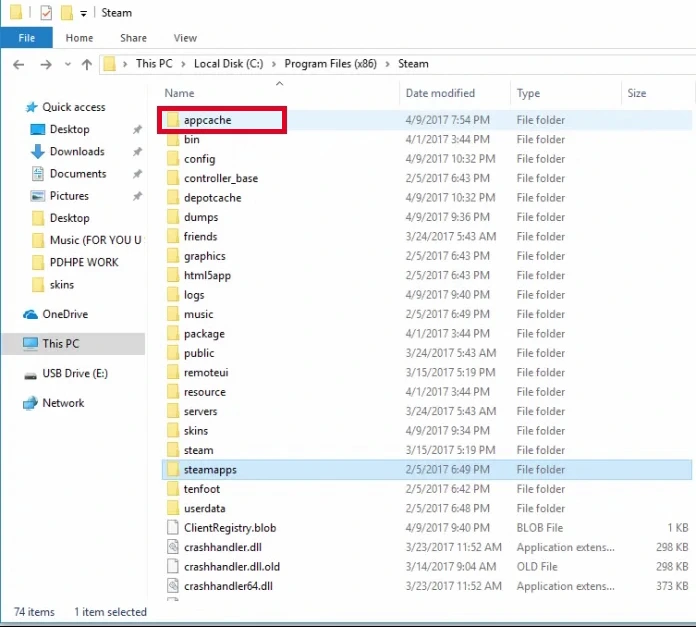The width and height of the screenshot is (696, 627).
Task: Click the pin icon beside Downloads
Action: tap(138, 152)
